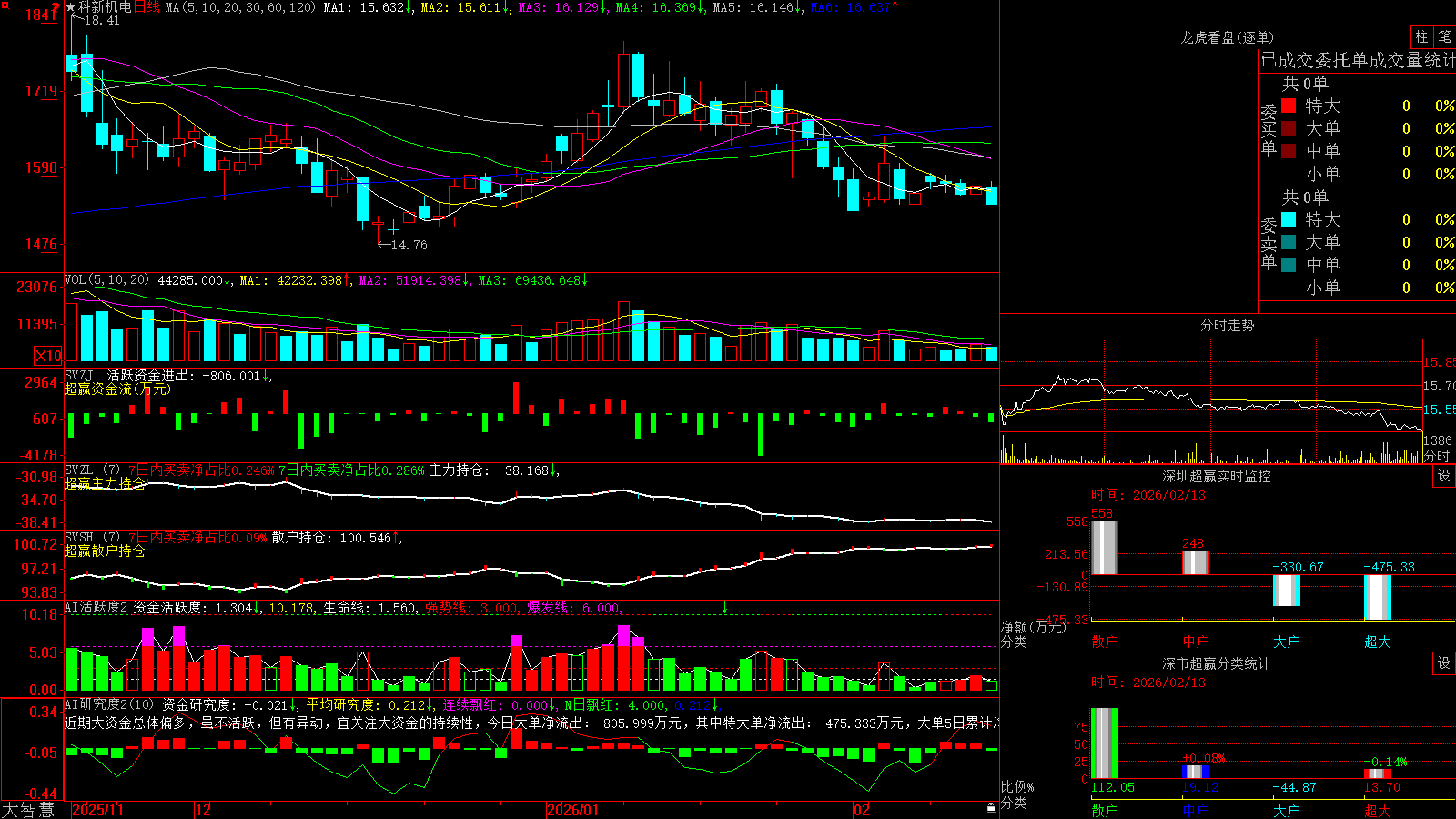
Task: Click the 18.41 high price annotation
Action: click(102, 20)
